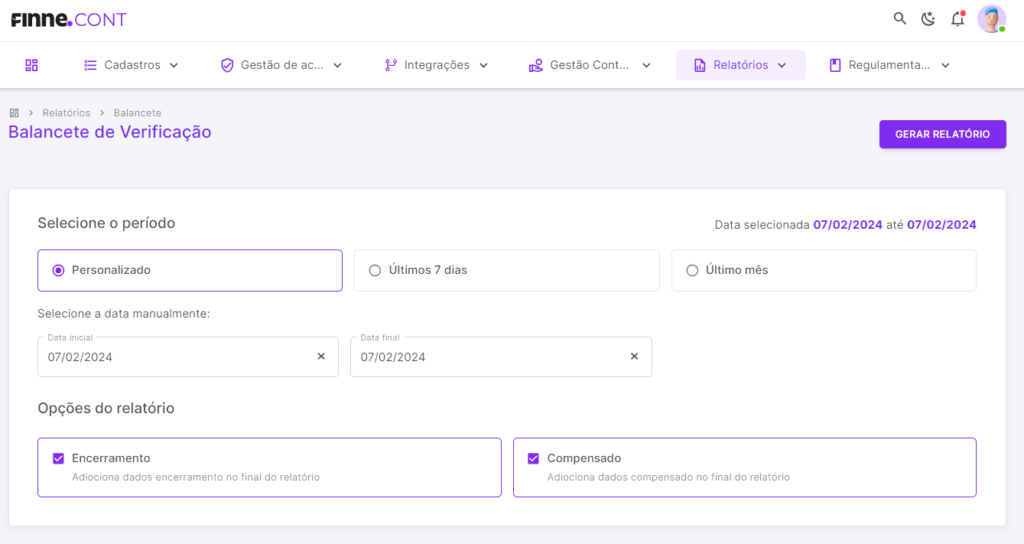Select the Últimos 7 dias option
The image size is (1024, 544).
[507, 270]
